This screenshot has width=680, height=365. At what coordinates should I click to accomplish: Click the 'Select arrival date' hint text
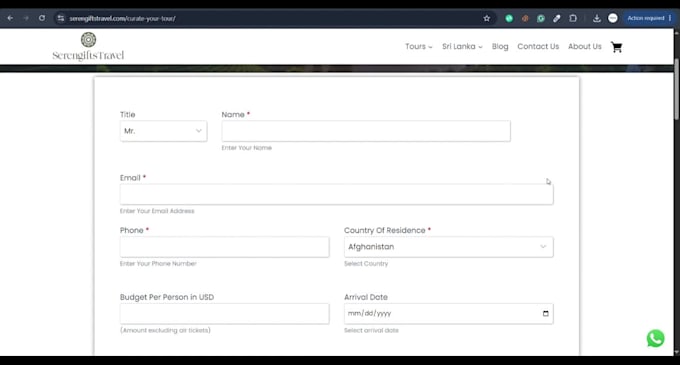pyautogui.click(x=371, y=330)
